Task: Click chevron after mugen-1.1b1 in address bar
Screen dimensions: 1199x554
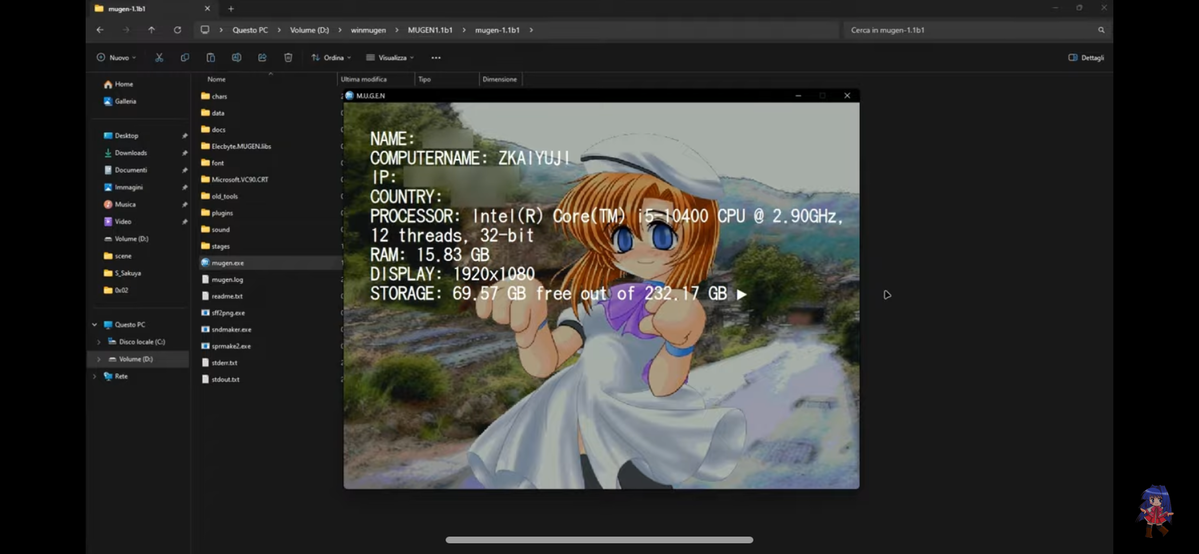Action: tap(531, 30)
